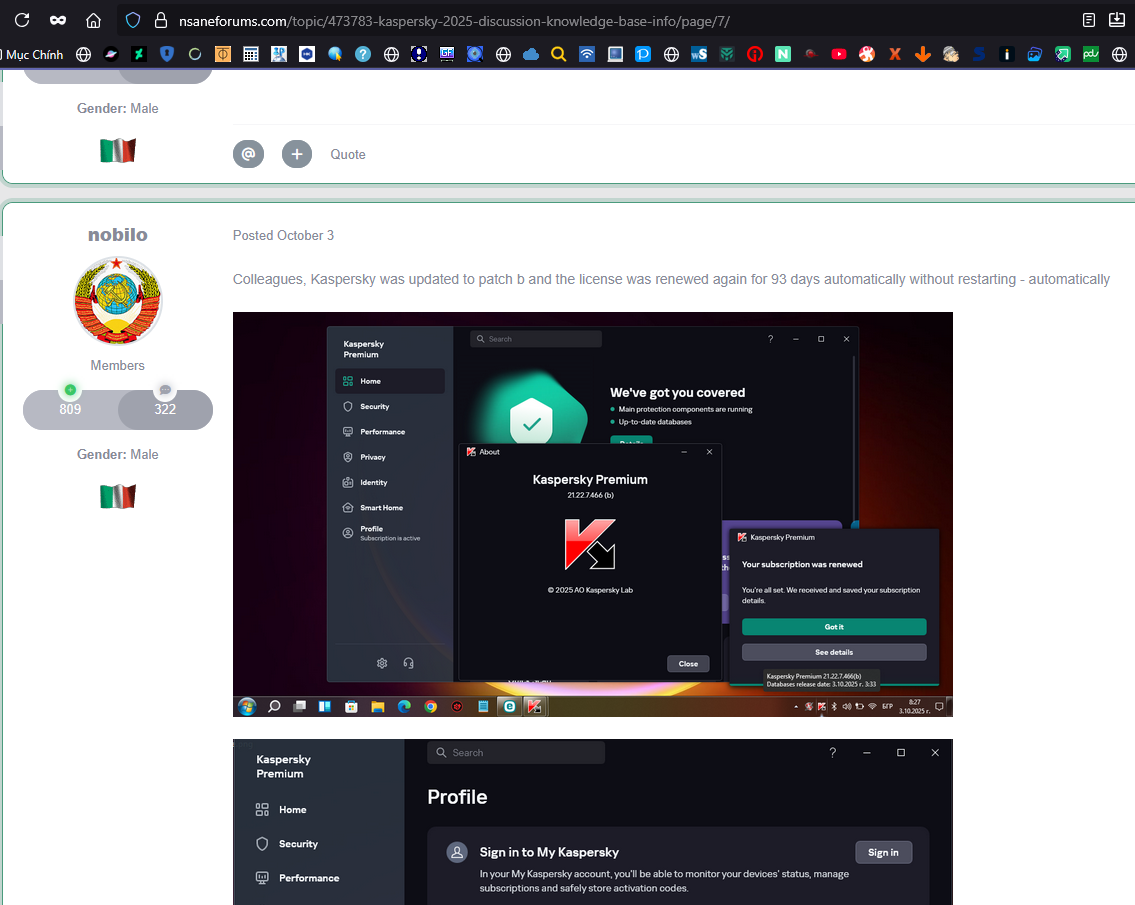Click the Quote link under the post
Viewport: 1135px width, 905px height.
pyautogui.click(x=348, y=154)
